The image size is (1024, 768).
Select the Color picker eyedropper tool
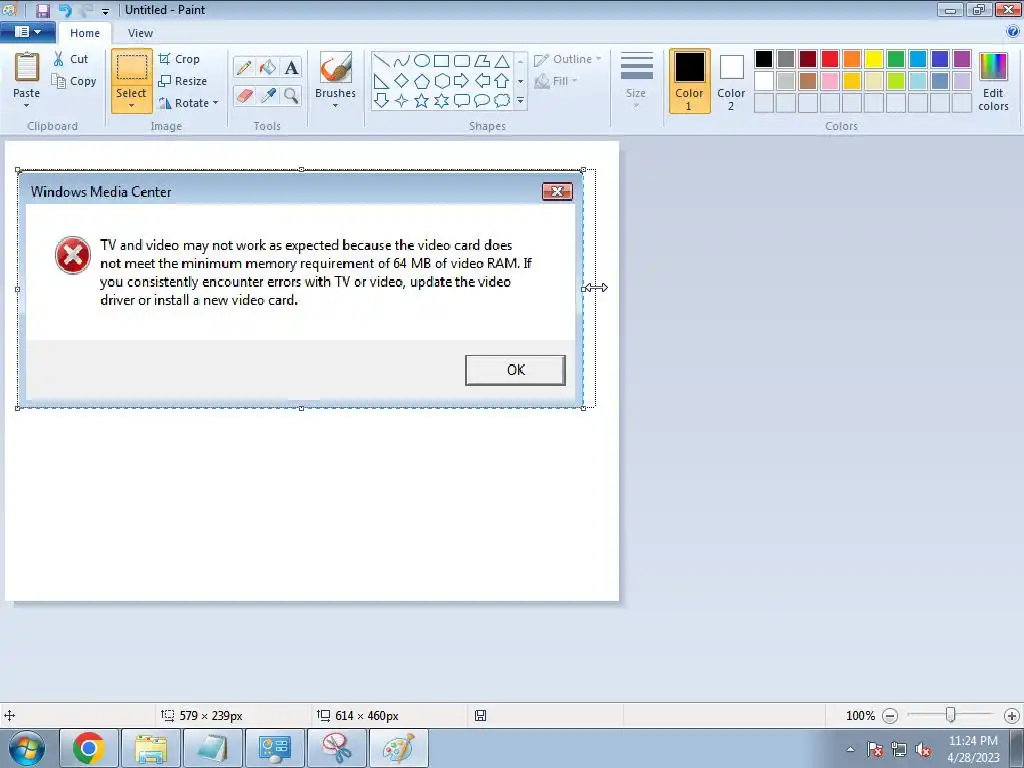(268, 96)
